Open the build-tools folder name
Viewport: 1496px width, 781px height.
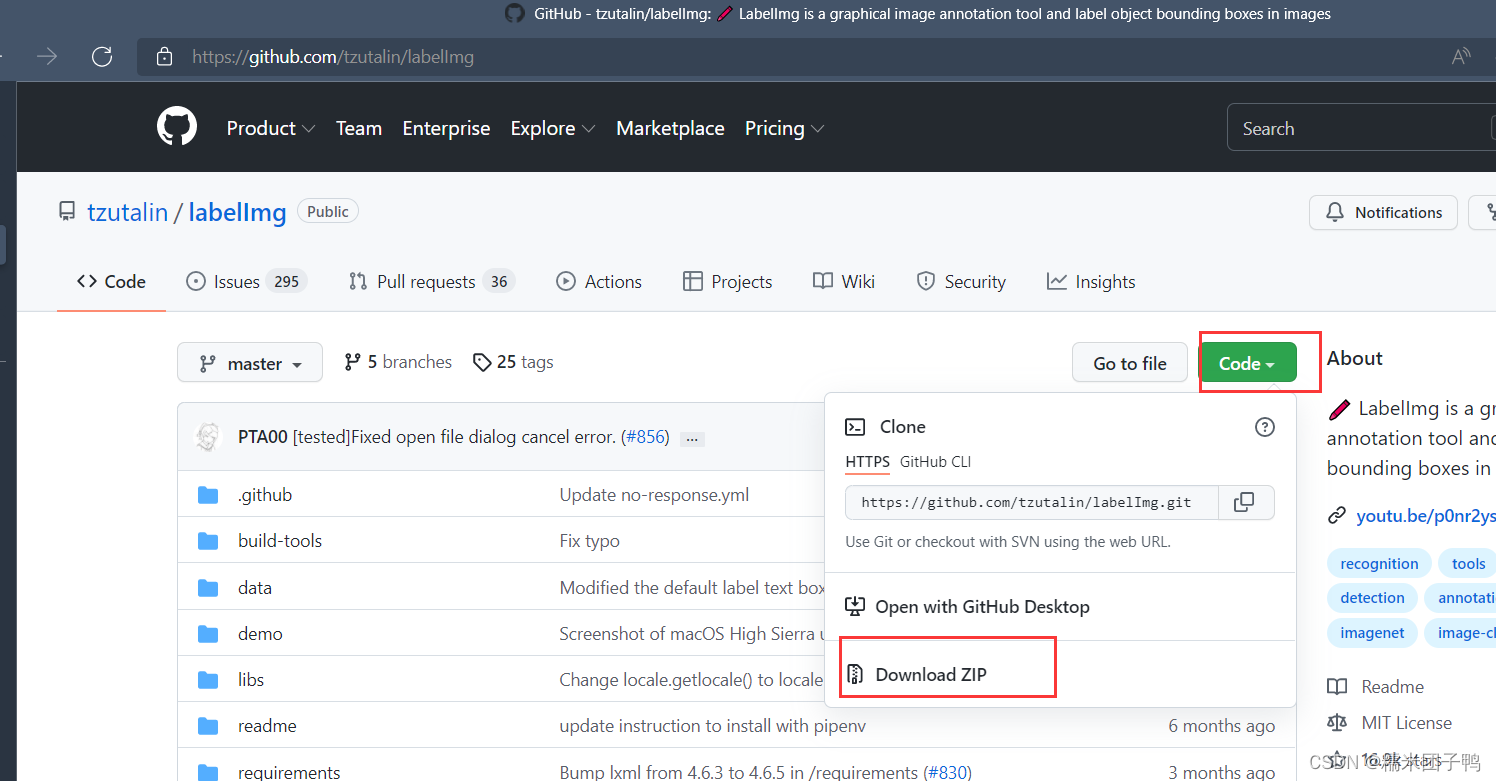280,541
